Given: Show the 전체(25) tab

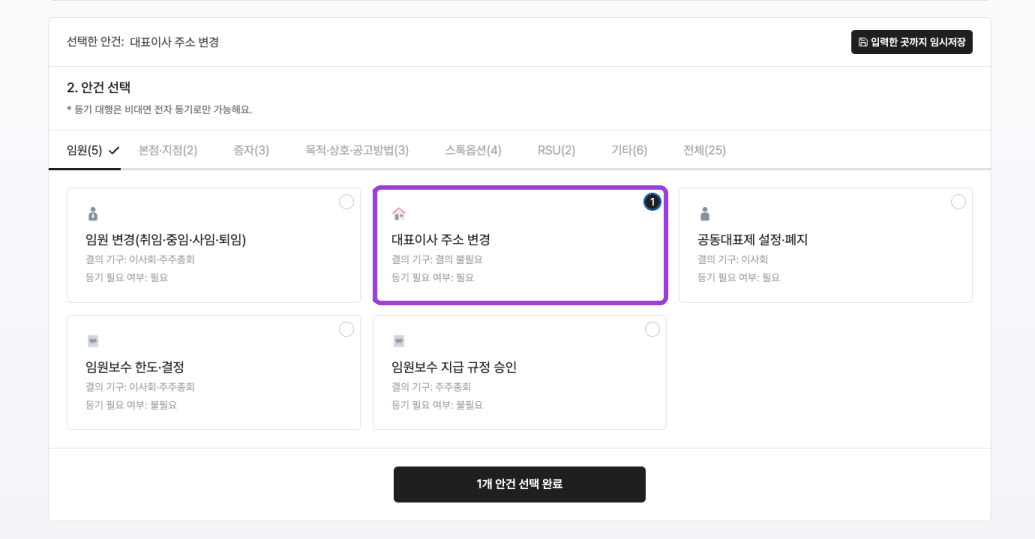Looking at the screenshot, I should 704,150.
